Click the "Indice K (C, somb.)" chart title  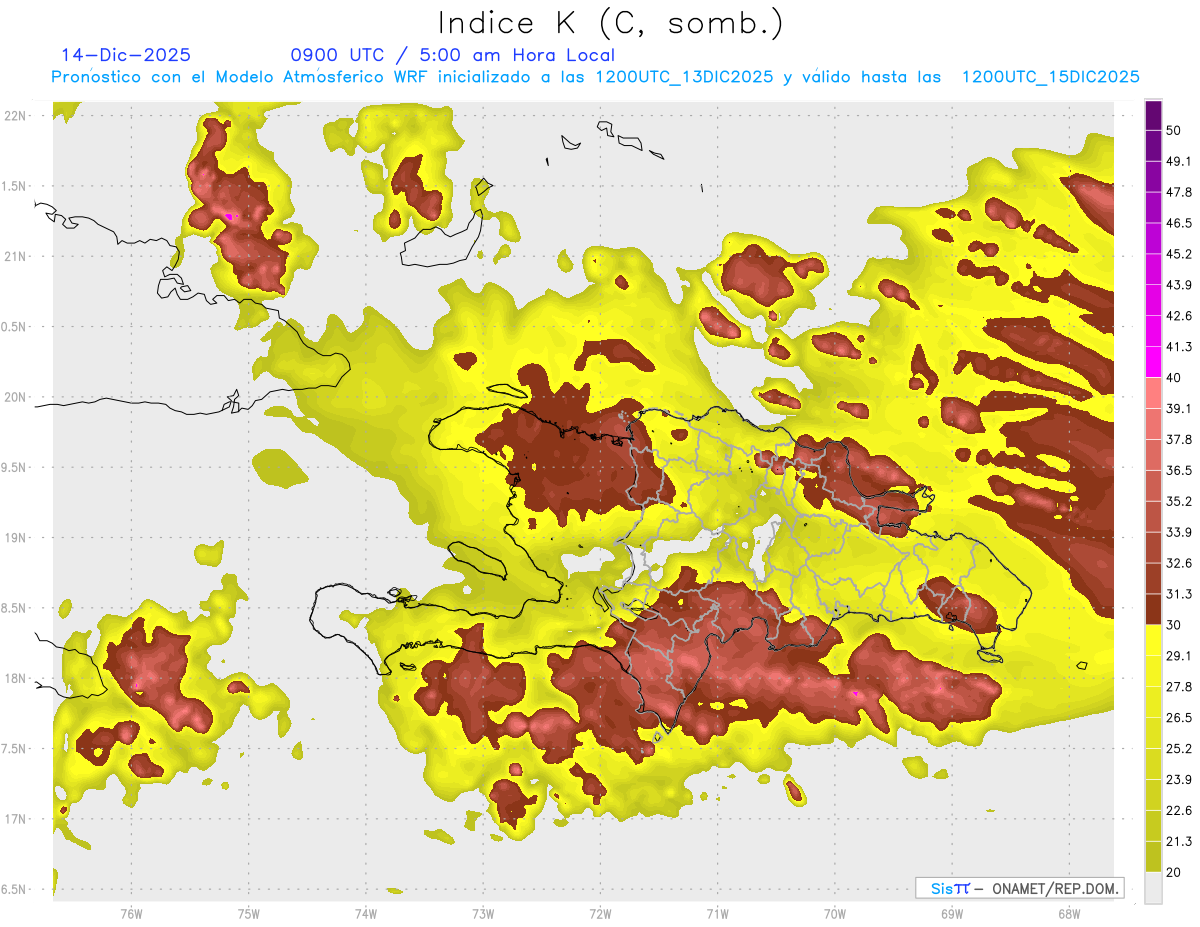pyautogui.click(x=611, y=23)
